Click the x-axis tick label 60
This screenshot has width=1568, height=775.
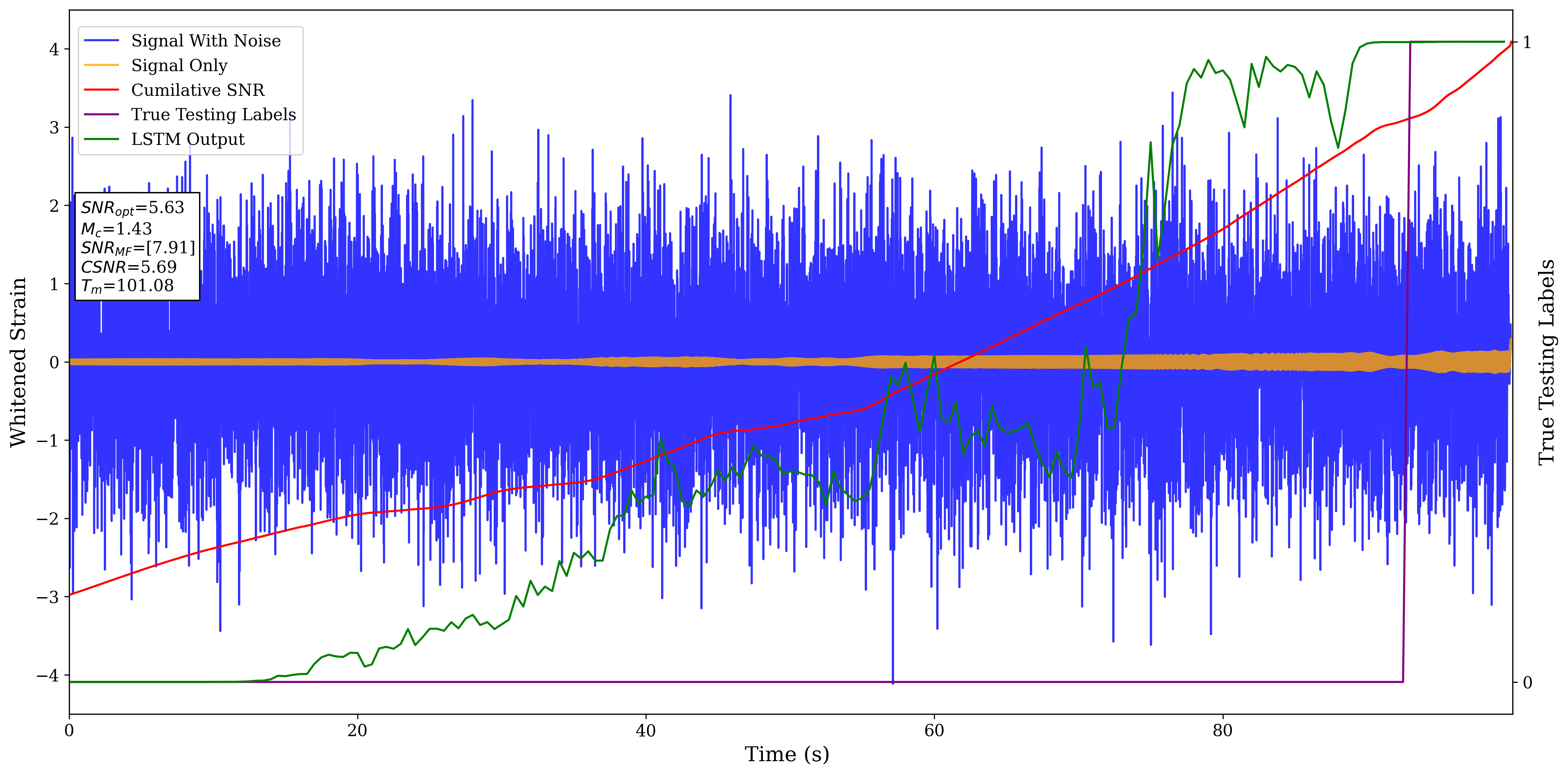tap(934, 731)
